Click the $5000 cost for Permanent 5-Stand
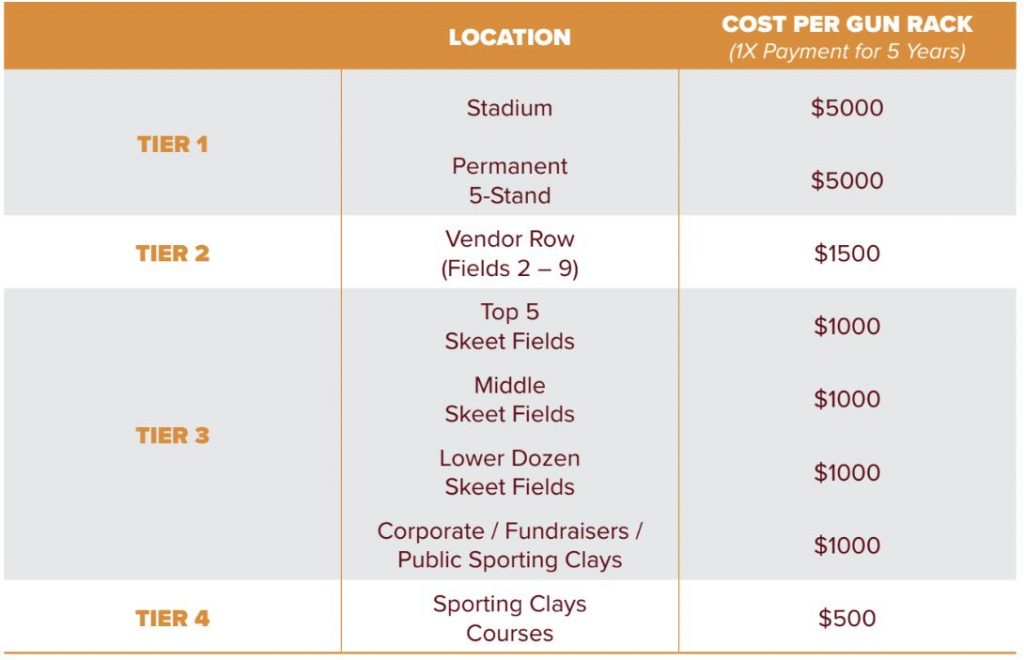Viewport: 1024px width, 660px height. coord(847,181)
